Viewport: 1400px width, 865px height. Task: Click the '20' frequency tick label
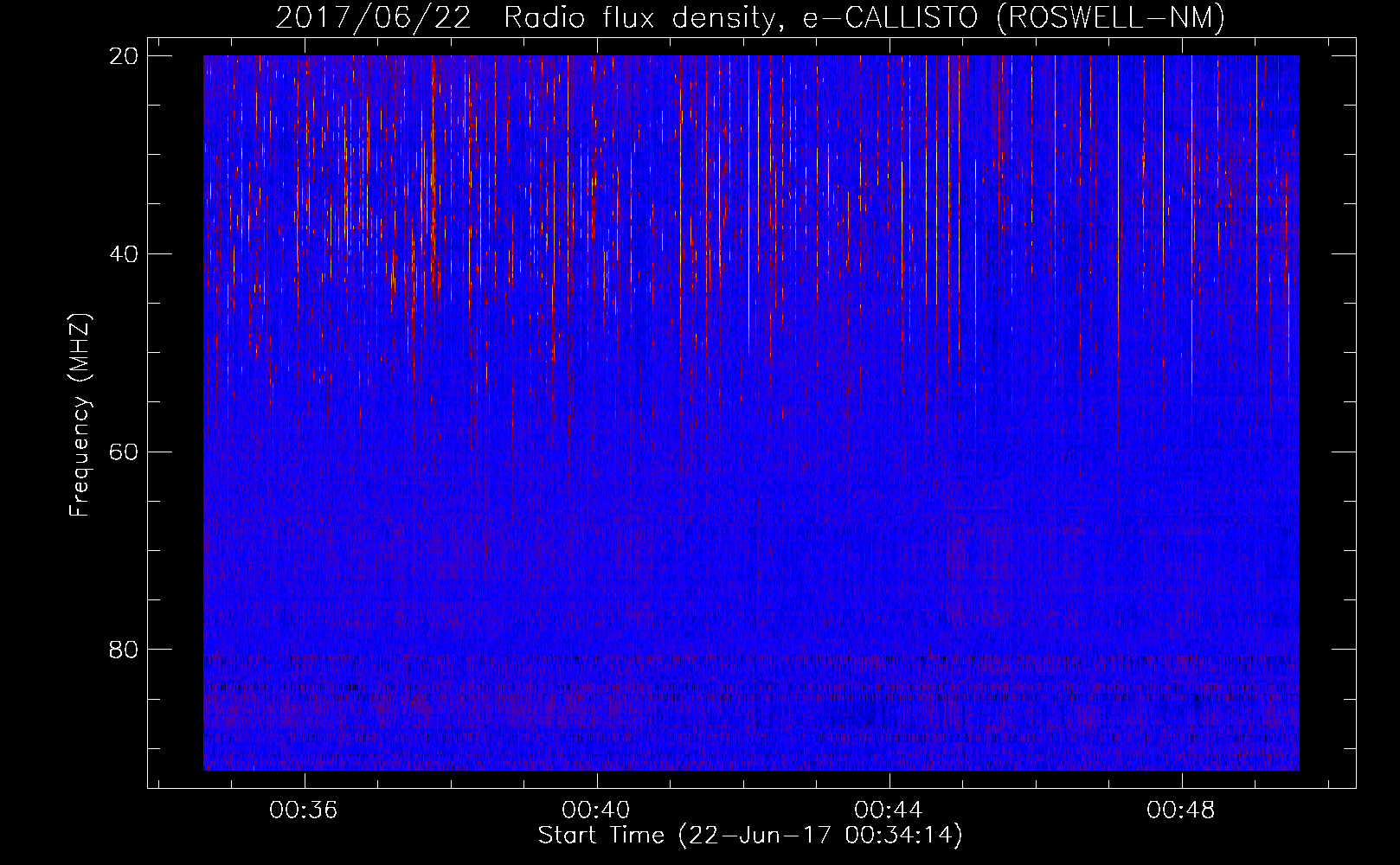tap(124, 55)
